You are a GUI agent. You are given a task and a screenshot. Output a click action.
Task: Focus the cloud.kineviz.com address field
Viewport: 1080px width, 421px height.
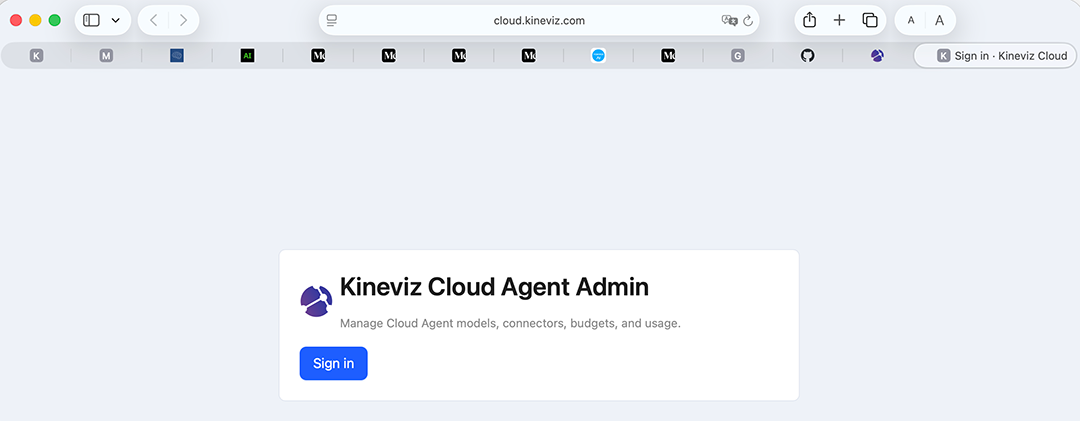tap(539, 21)
